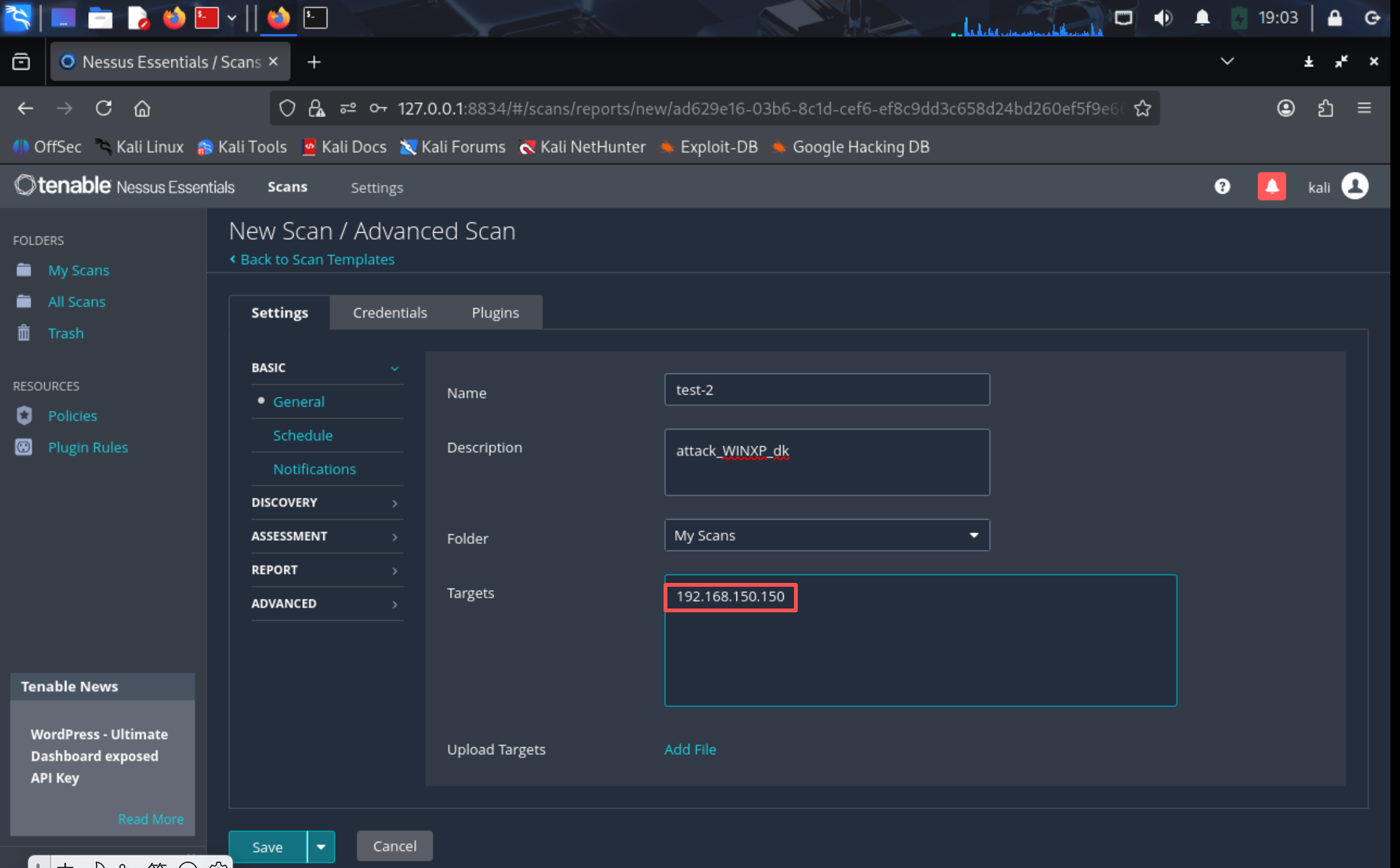Click Back to Scan Templates link
The image size is (1400, 868).
[316, 260]
